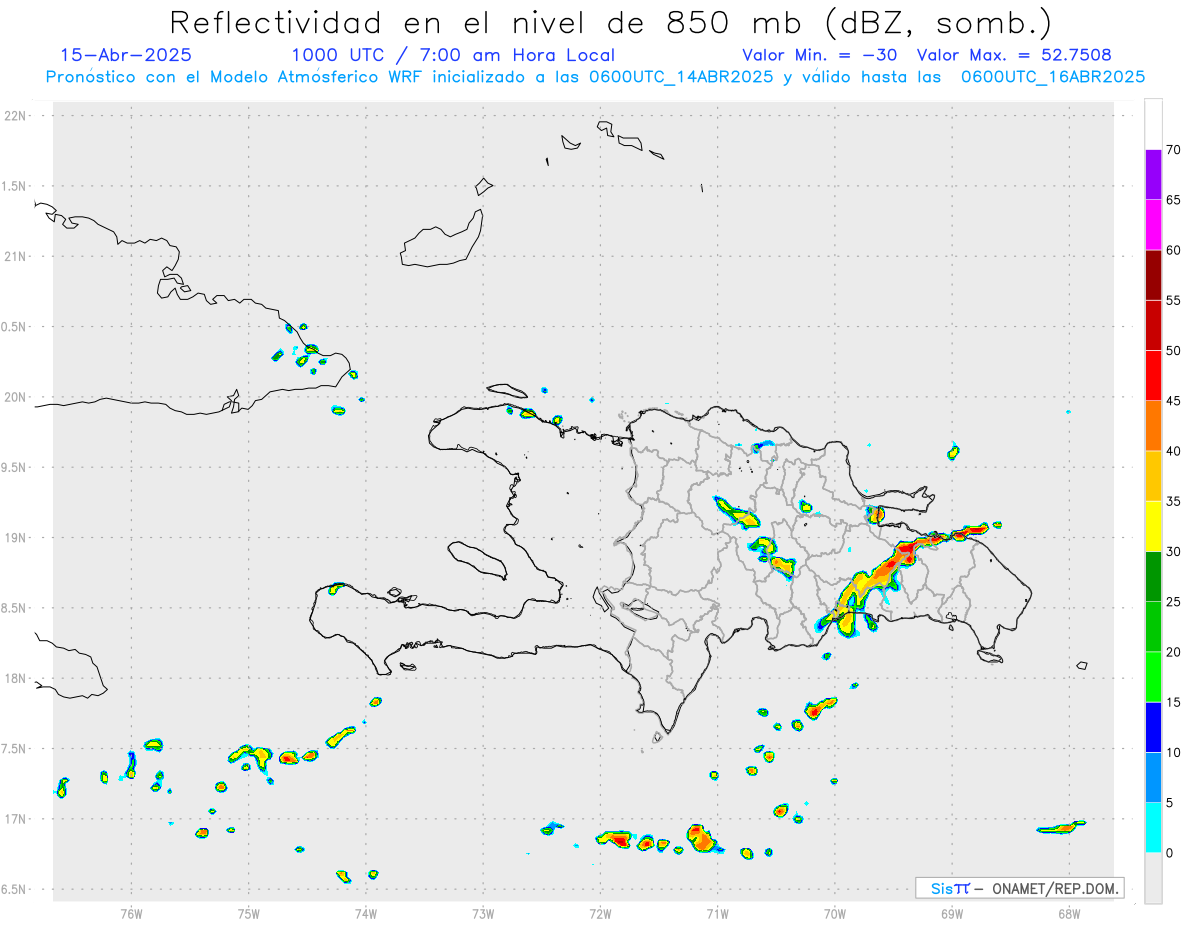Click the colorbar value label '45'

click(1174, 401)
